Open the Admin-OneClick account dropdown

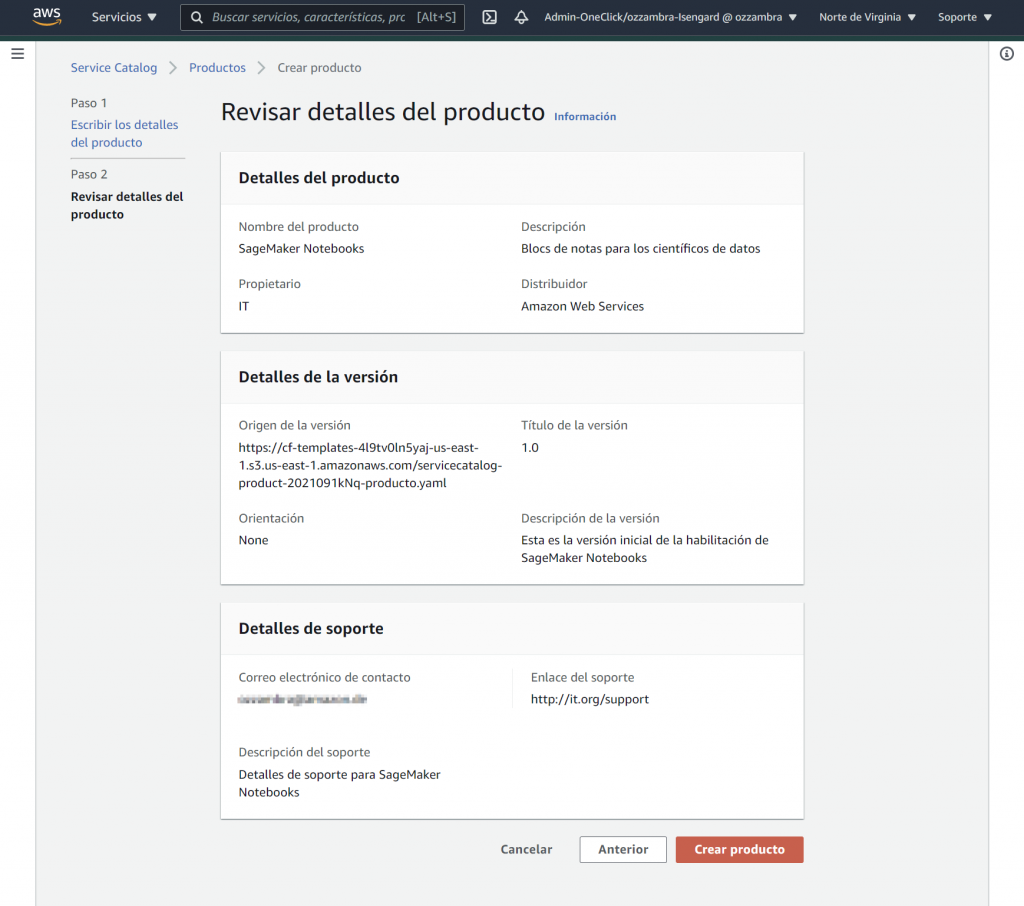coord(671,17)
